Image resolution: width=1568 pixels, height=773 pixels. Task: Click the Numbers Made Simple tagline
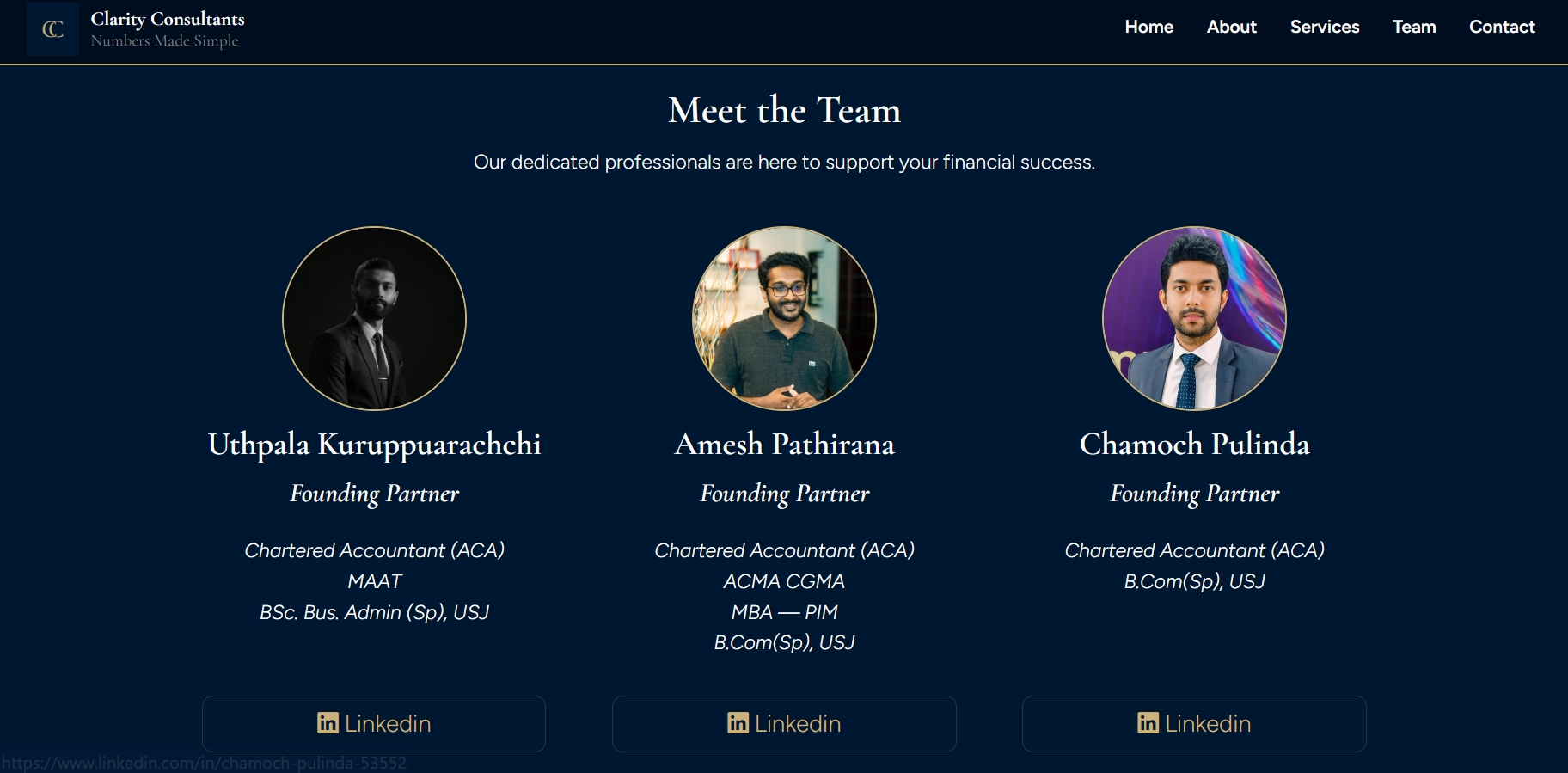click(166, 40)
